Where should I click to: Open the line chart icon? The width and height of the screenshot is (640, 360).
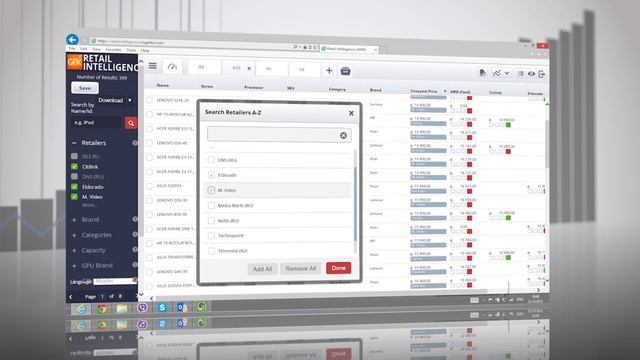click(x=496, y=73)
